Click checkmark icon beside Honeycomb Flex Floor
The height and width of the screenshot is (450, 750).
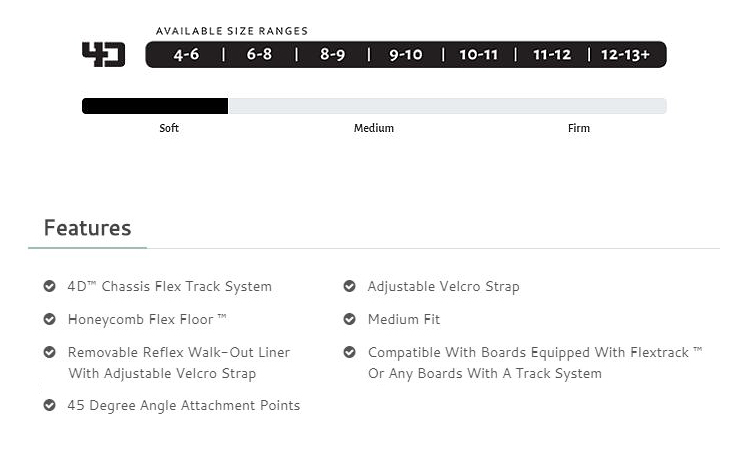(x=49, y=319)
